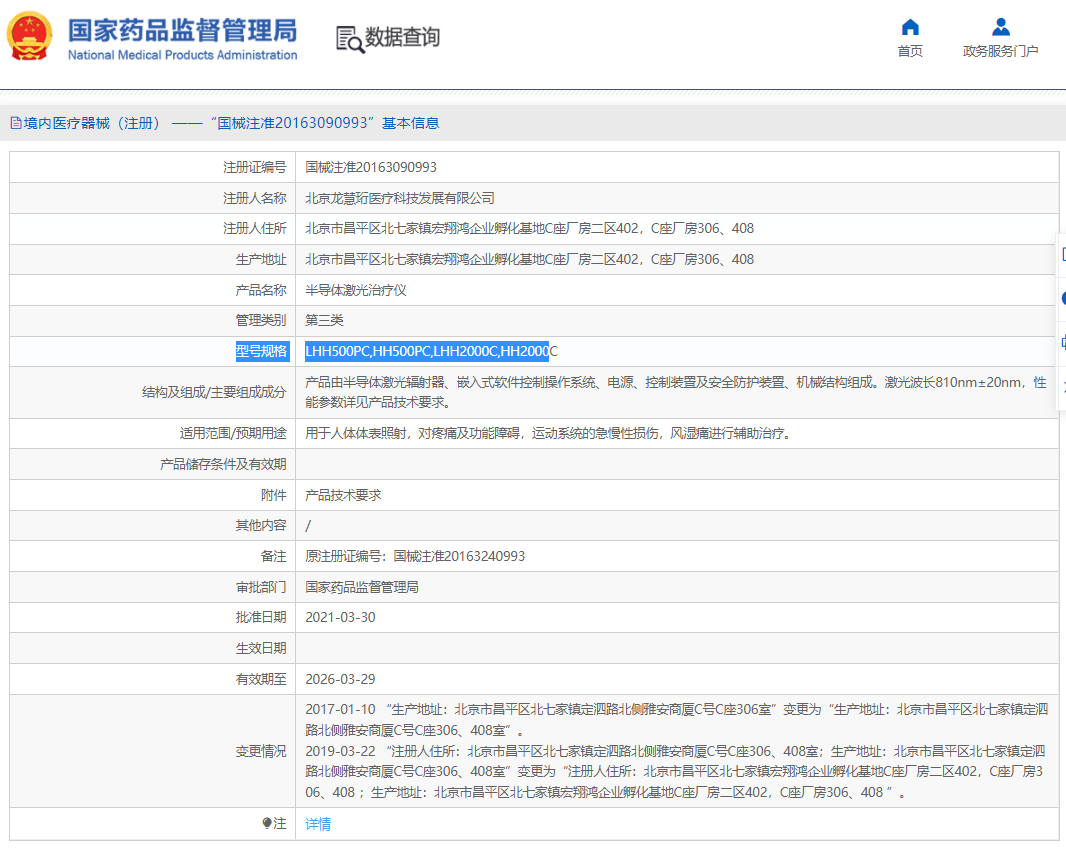Click the 有效期至 row label
This screenshot has width=1066, height=850.
click(261, 679)
